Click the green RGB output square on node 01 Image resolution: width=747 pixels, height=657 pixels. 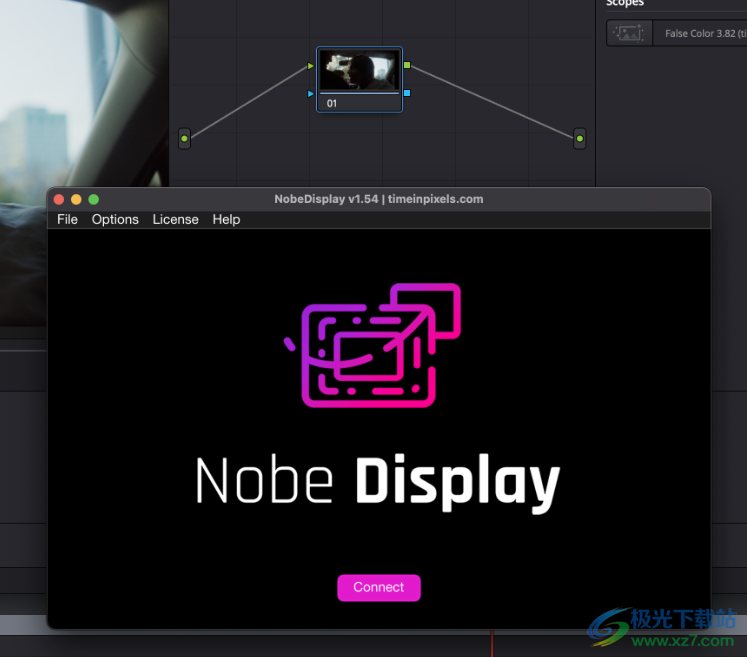[407, 65]
